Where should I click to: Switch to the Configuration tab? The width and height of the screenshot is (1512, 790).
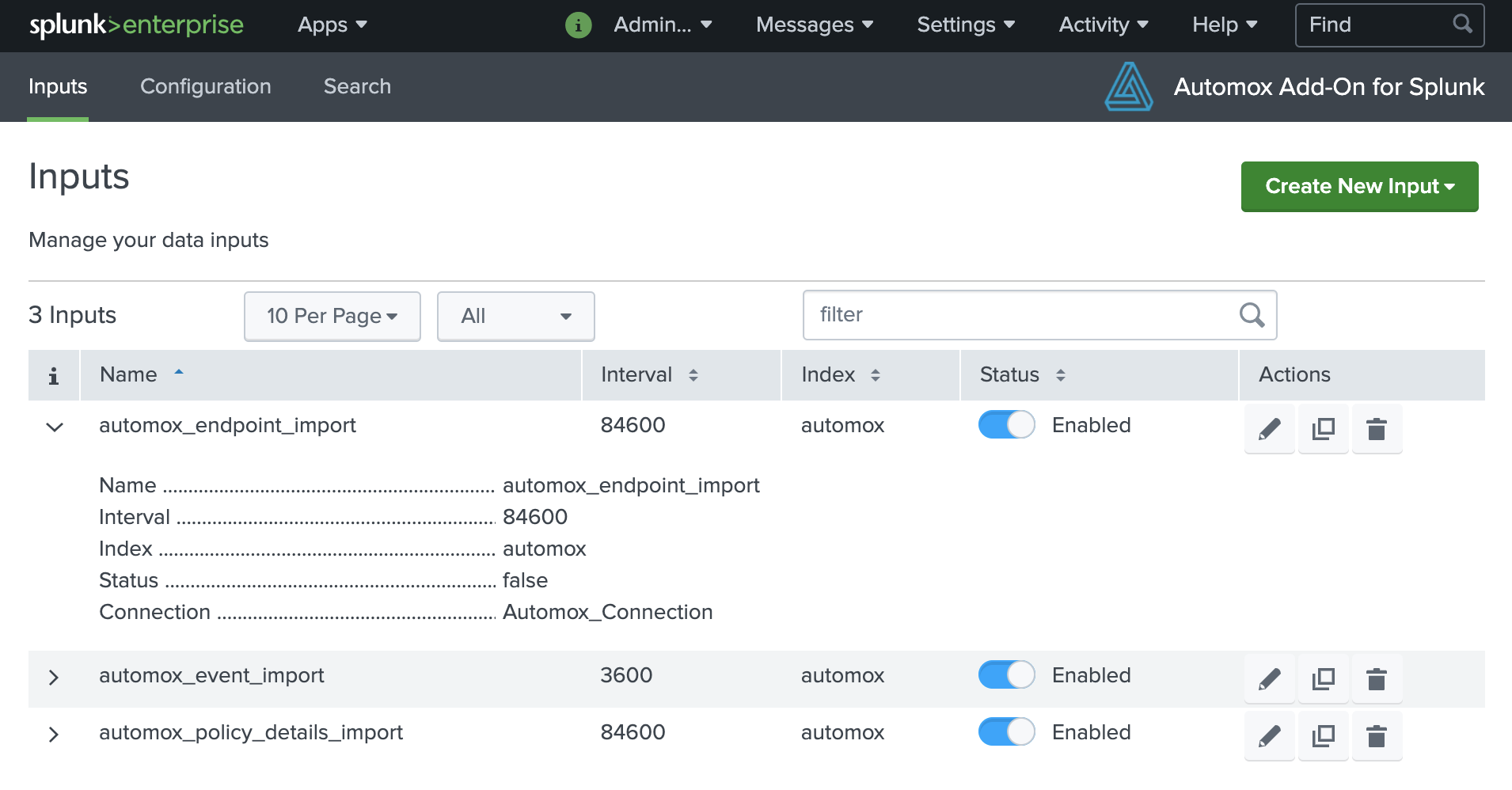[x=206, y=86]
